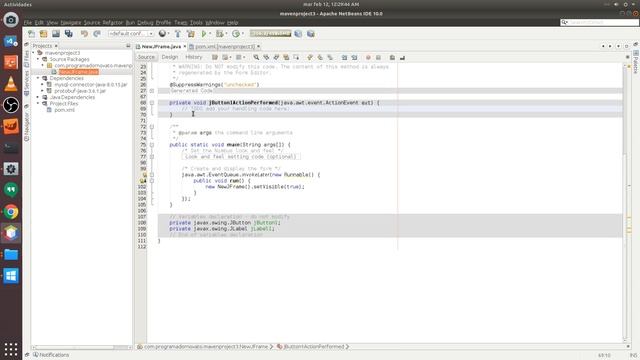Collapse the Dependencies node
The width and height of the screenshot is (640, 360).
click(38, 78)
